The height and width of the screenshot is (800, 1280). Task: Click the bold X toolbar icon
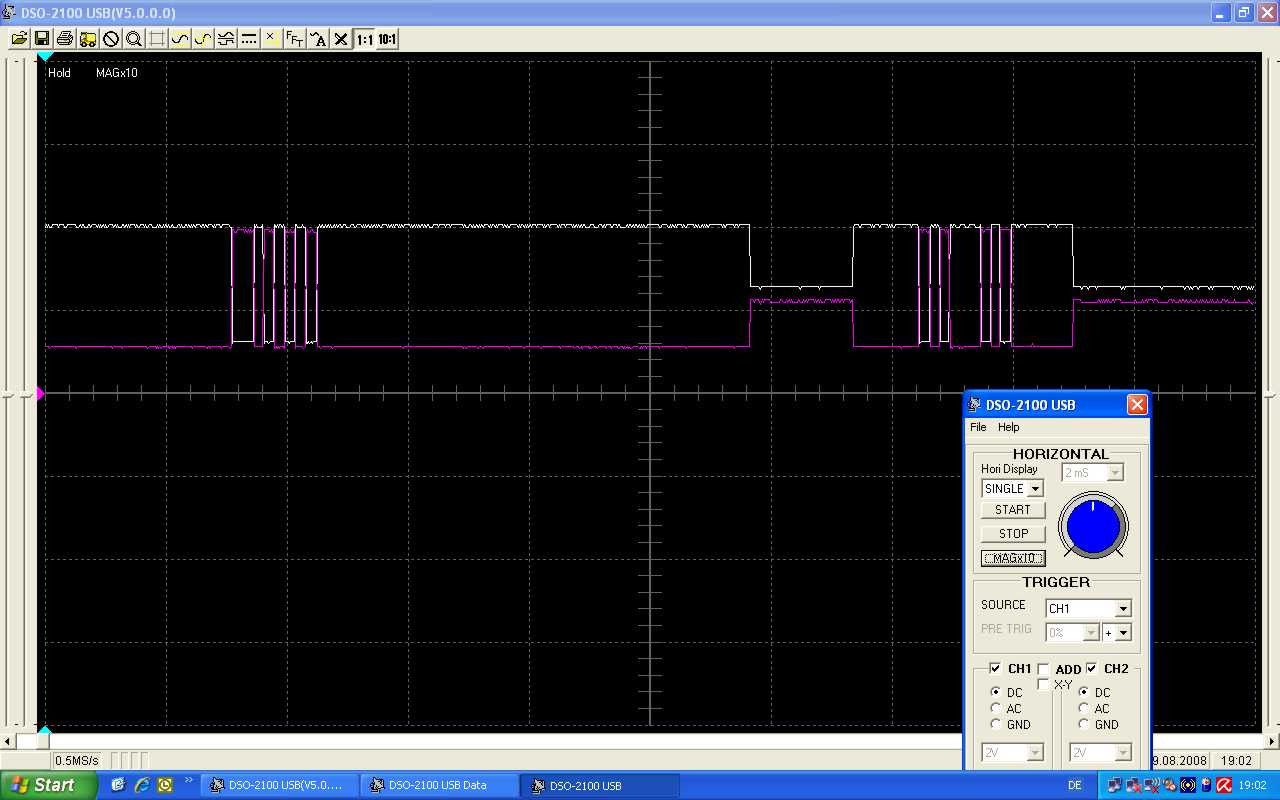(341, 39)
